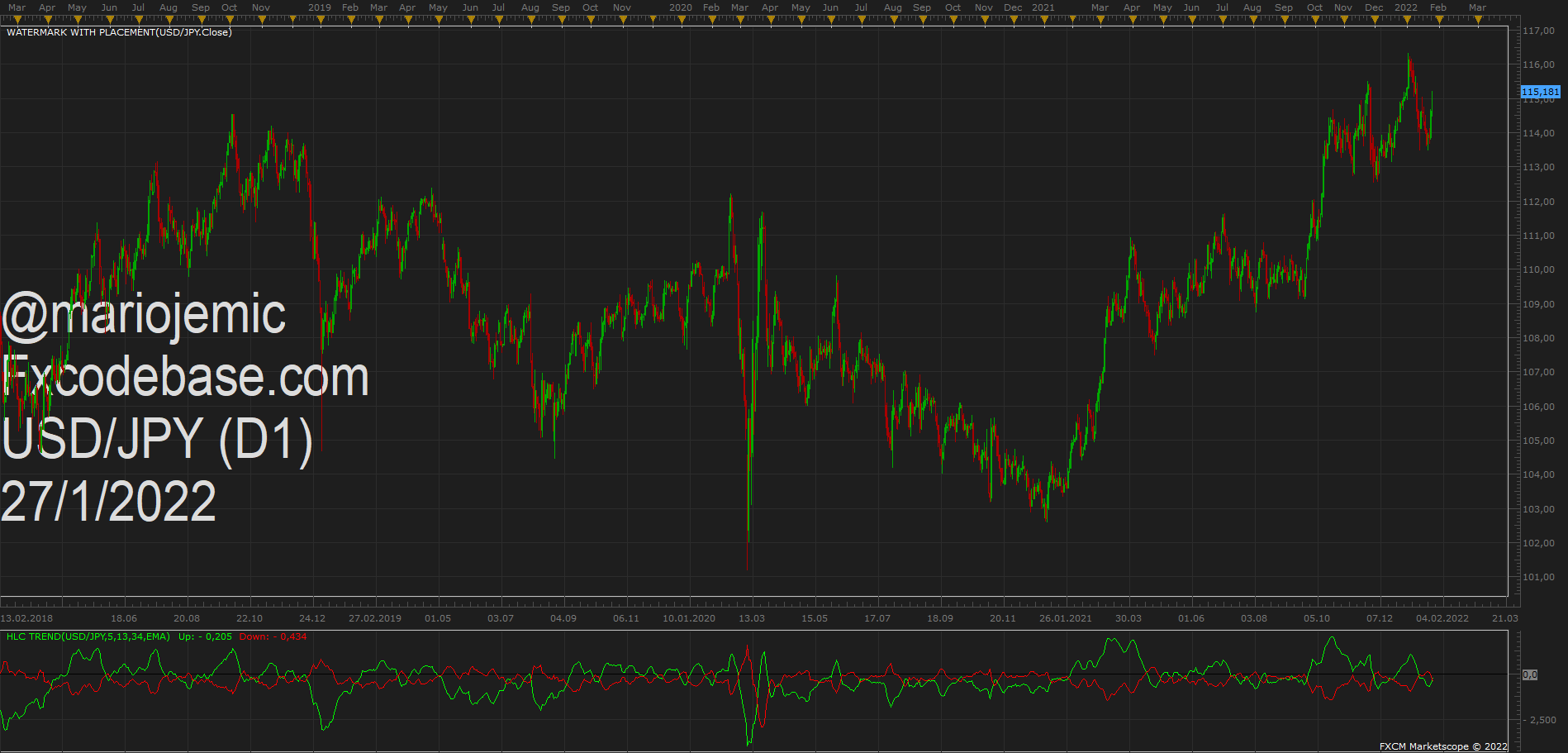Click the 104,00 price axis label

(x=1538, y=474)
